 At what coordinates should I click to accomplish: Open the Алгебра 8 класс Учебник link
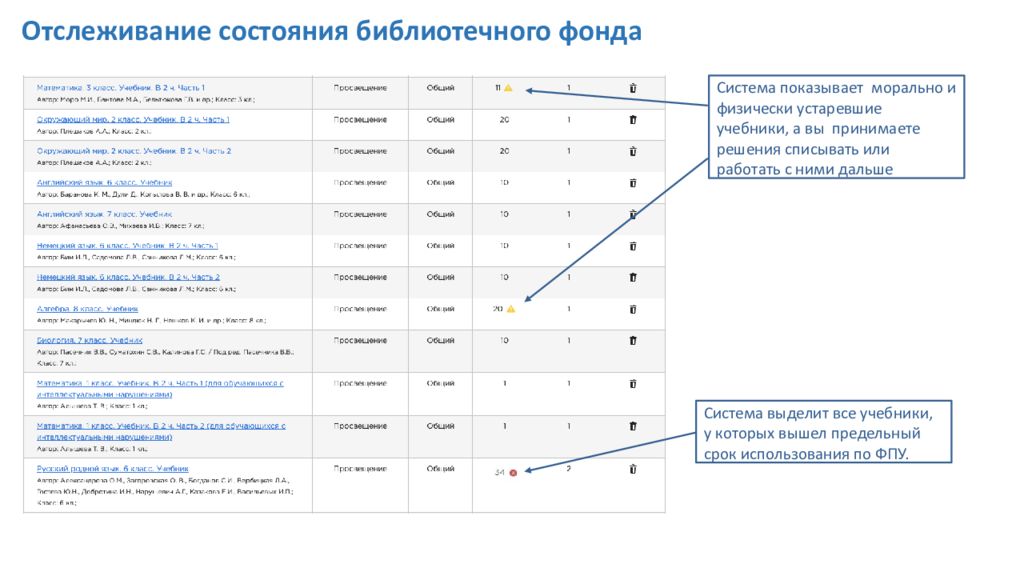[88, 309]
